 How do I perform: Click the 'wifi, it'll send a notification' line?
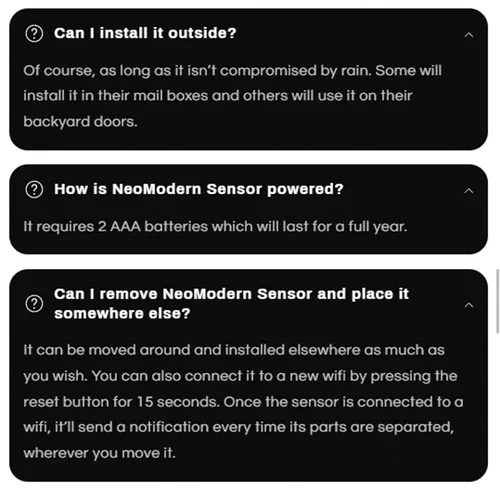(x=238, y=427)
